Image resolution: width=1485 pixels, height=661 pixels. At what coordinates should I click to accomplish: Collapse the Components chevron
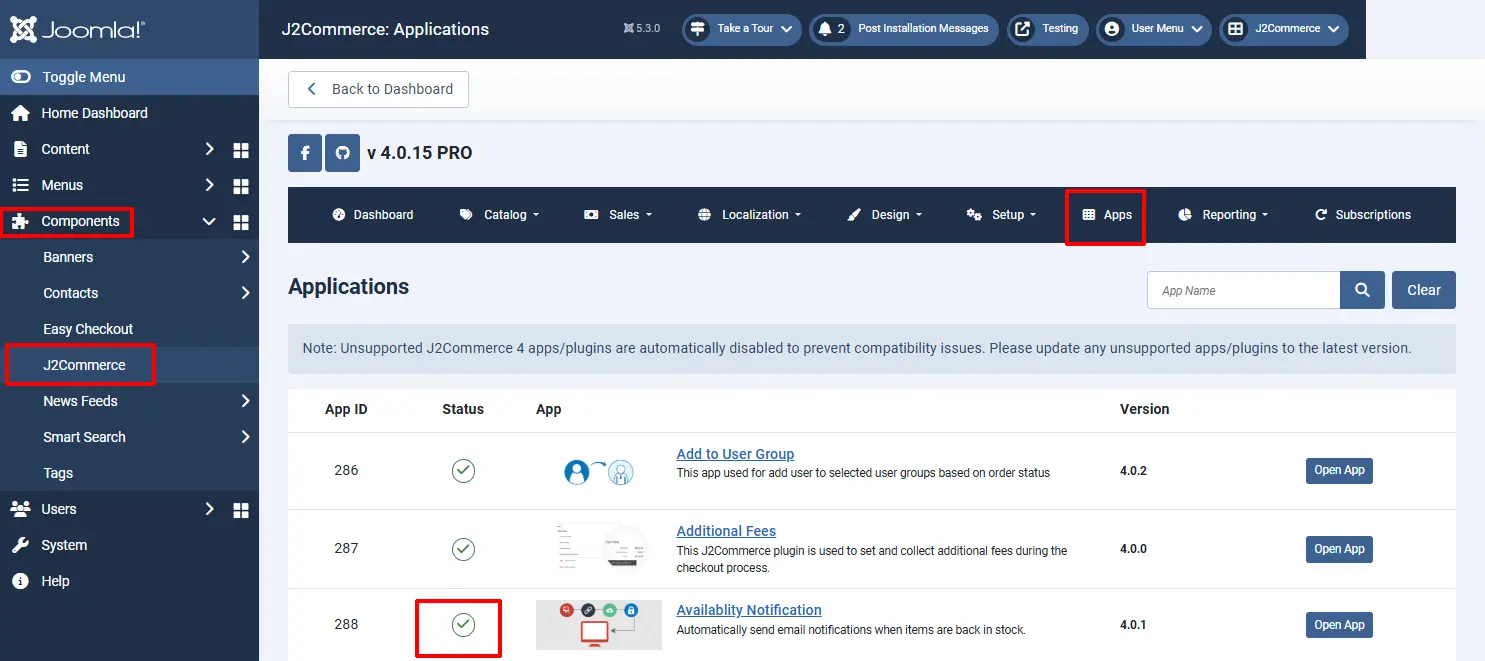[209, 221]
